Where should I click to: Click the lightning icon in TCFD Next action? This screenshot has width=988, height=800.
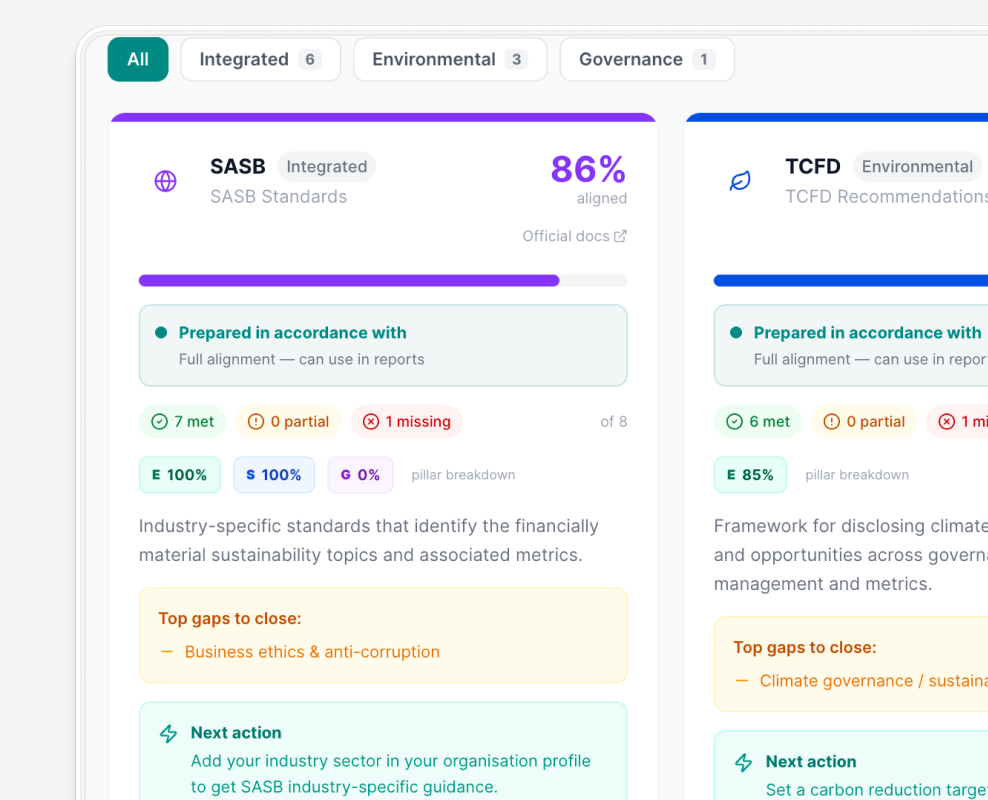[x=744, y=762]
